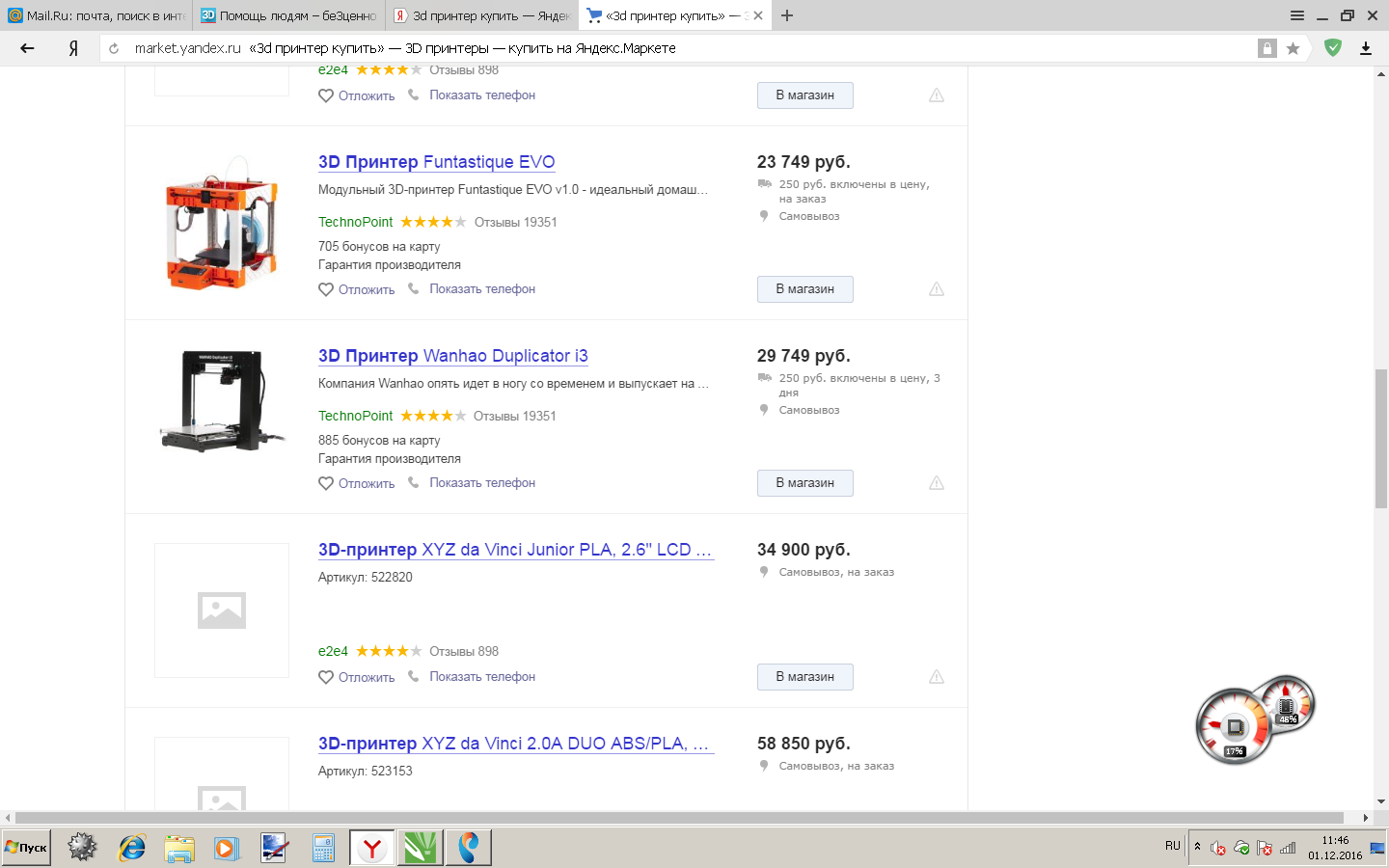Screen dimensions: 1389x868
Task: Open Отзывы 19351 for Funtastique EVO
Action: pyautogui.click(x=516, y=222)
